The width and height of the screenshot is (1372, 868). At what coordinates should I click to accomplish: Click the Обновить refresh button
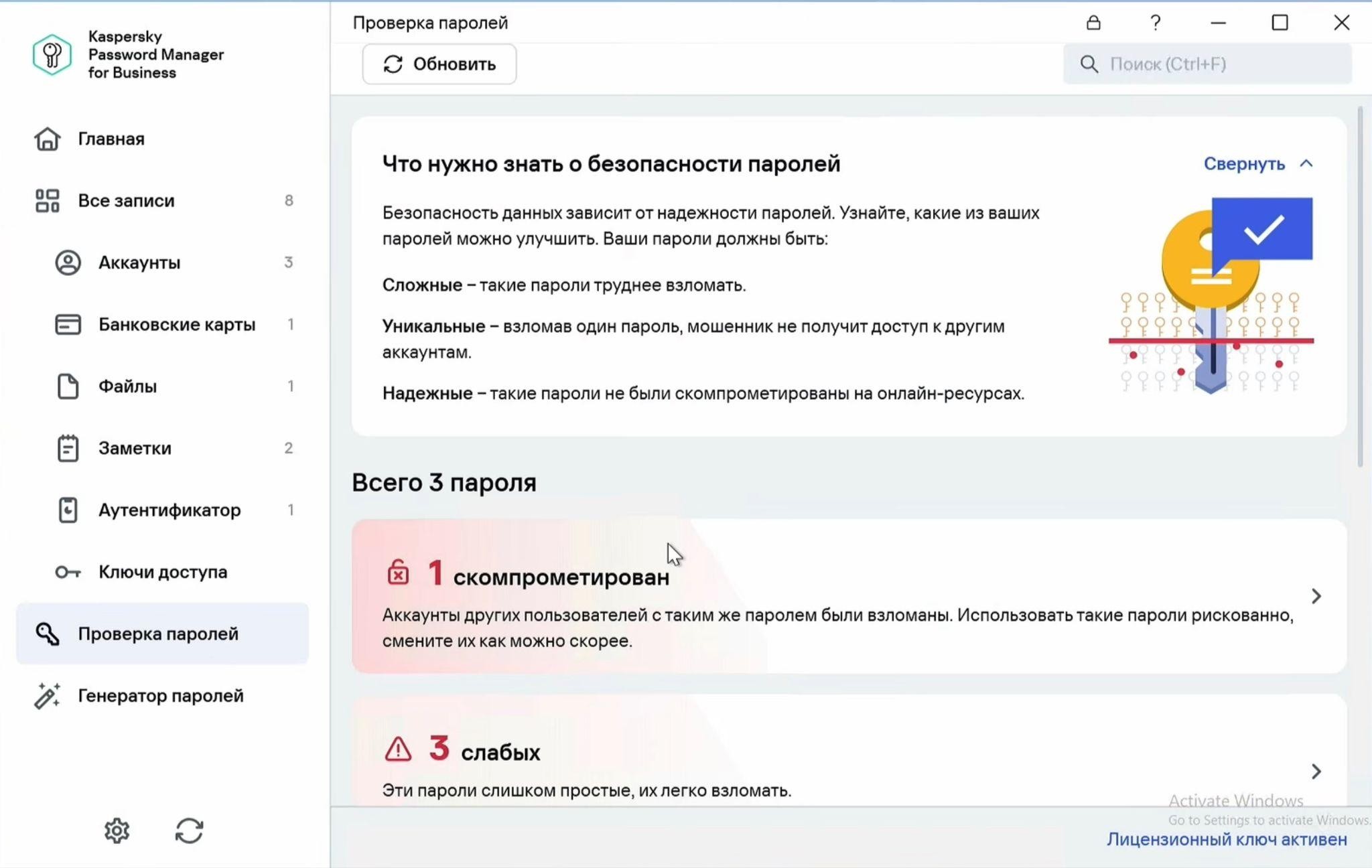pyautogui.click(x=439, y=64)
